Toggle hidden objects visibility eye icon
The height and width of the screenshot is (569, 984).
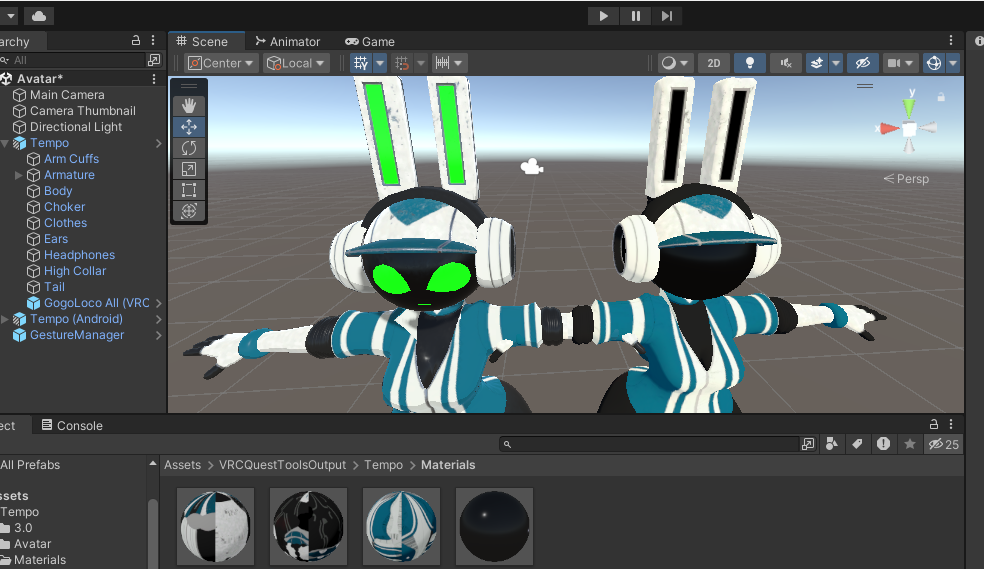click(863, 63)
